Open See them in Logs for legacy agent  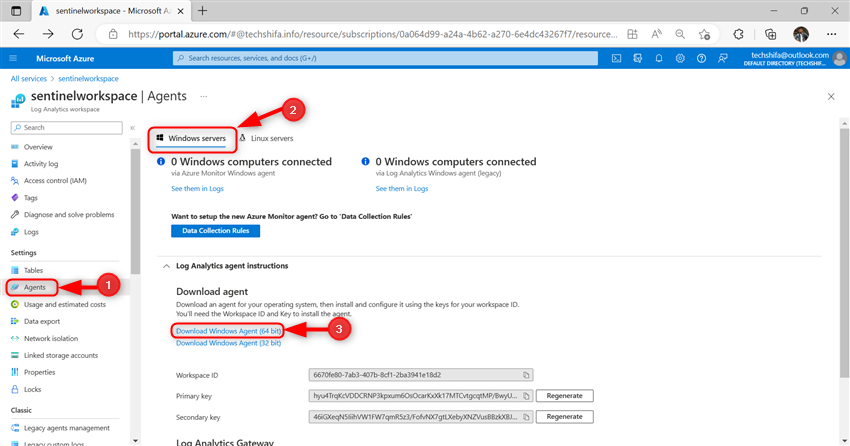click(402, 189)
